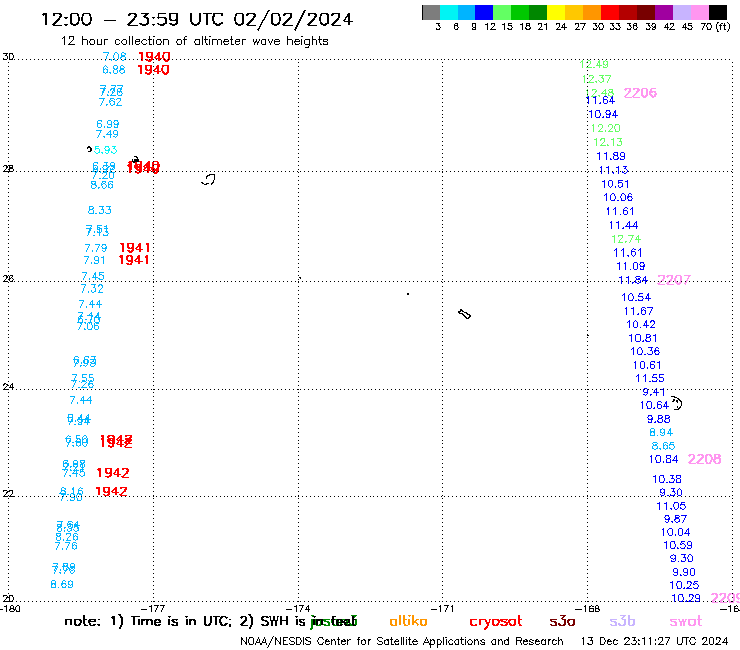The width and height of the screenshot is (740, 650).
Task: Click the wave height value '8.69'
Action: [x=62, y=584]
